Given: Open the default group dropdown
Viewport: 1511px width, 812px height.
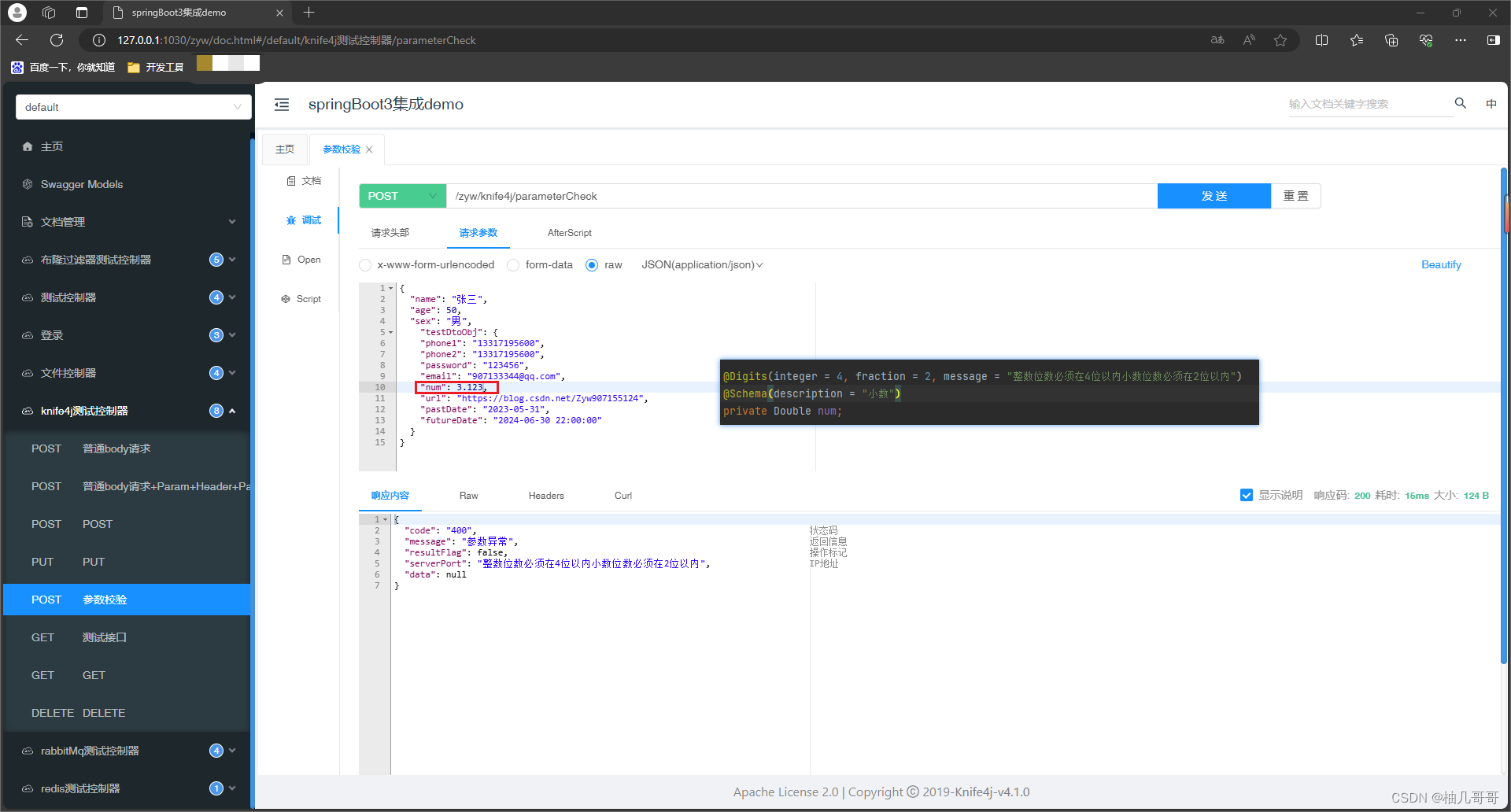Looking at the screenshot, I should [133, 107].
